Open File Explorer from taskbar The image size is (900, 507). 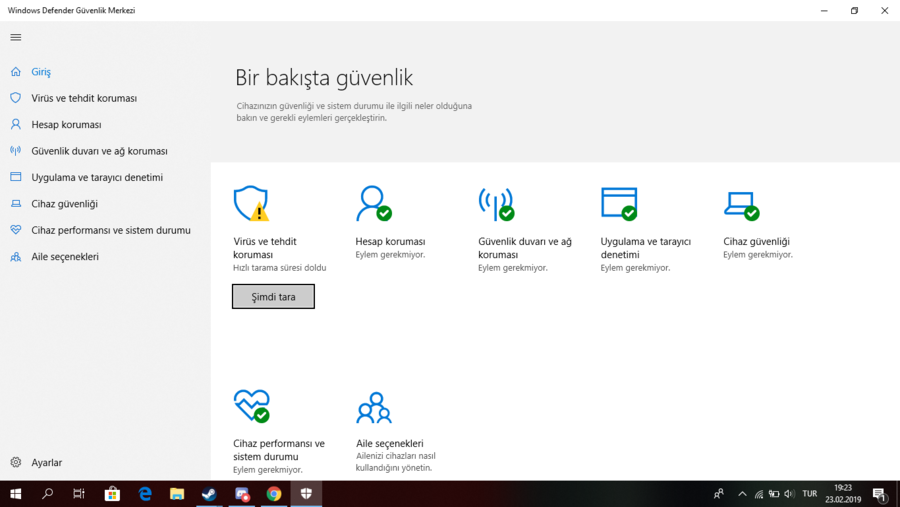pos(177,494)
